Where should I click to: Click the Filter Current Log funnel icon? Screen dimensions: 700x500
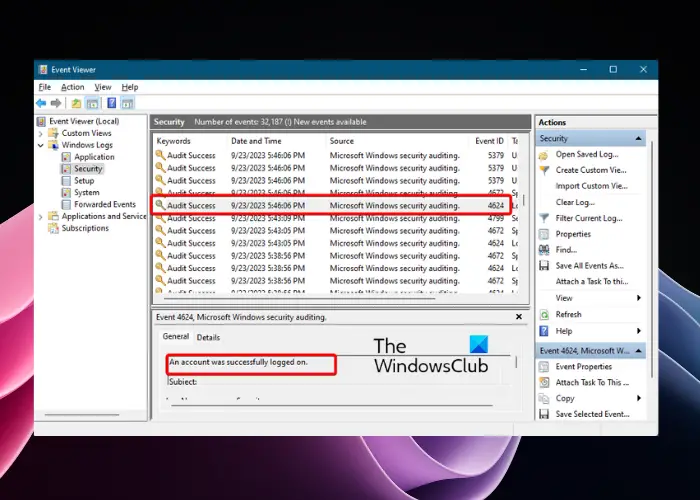pyautogui.click(x=544, y=218)
